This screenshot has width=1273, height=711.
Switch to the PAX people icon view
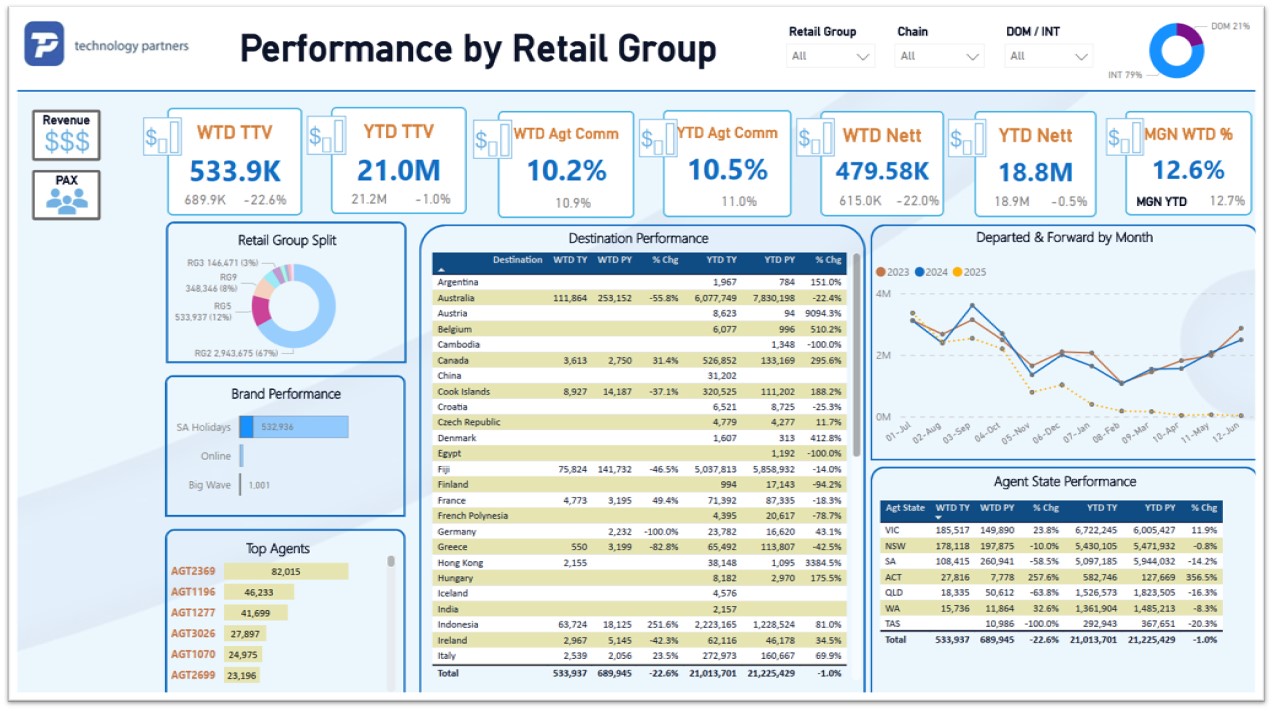point(66,195)
